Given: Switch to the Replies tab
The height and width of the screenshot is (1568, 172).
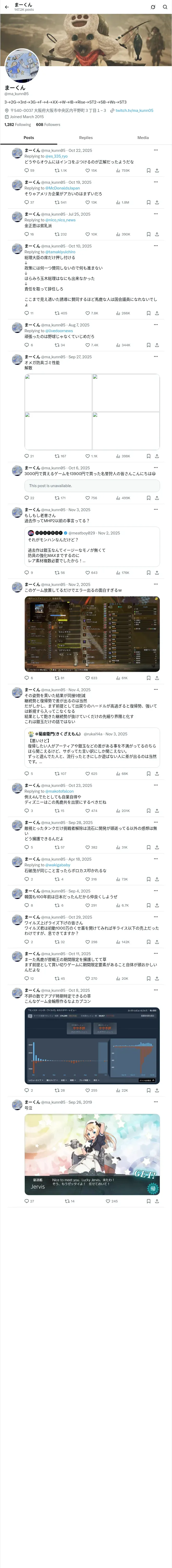Looking at the screenshot, I should click(86, 137).
